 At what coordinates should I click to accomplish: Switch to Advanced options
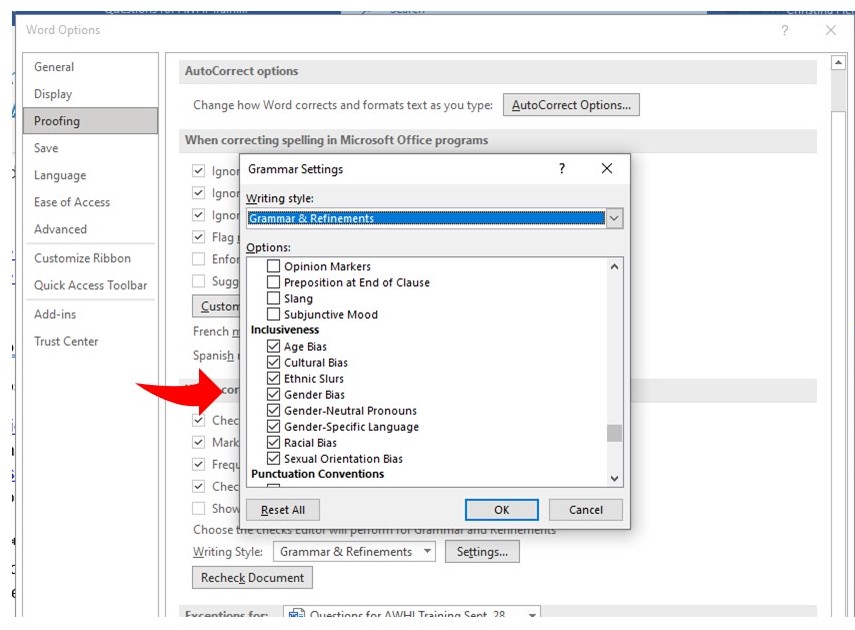(91, 229)
